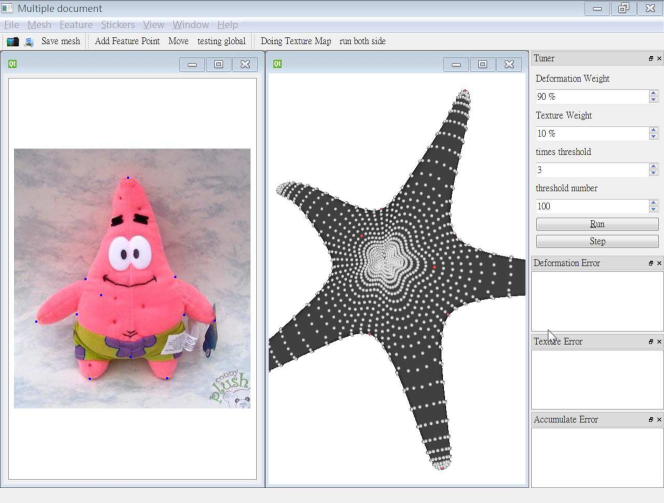The height and width of the screenshot is (503, 664).
Task: Increase Texture Weight with up arrow
Action: pos(653,130)
